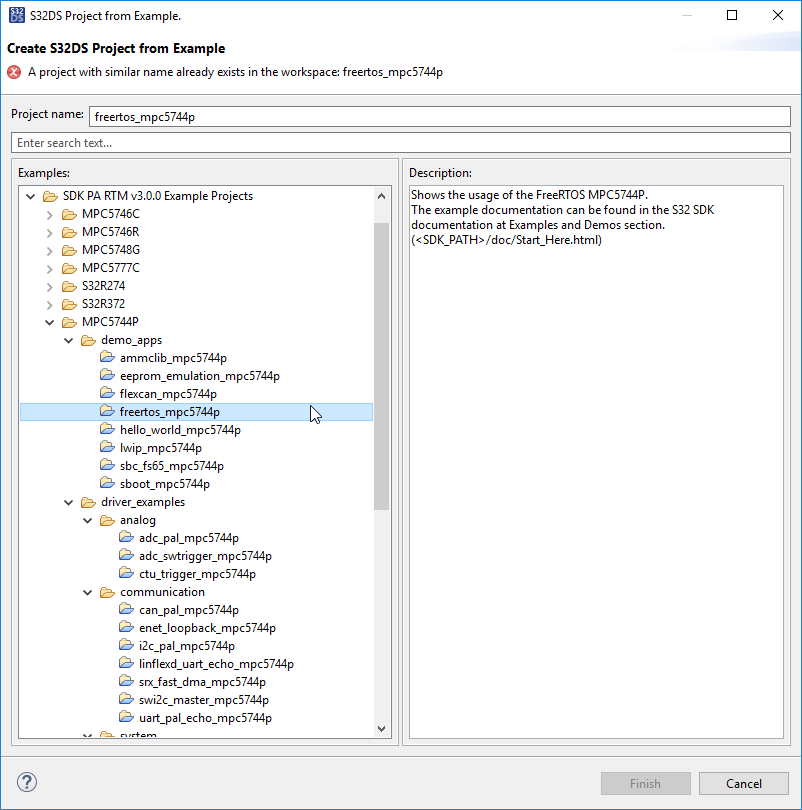
Task: Expand the S32R372 tree node
Action: (50, 304)
